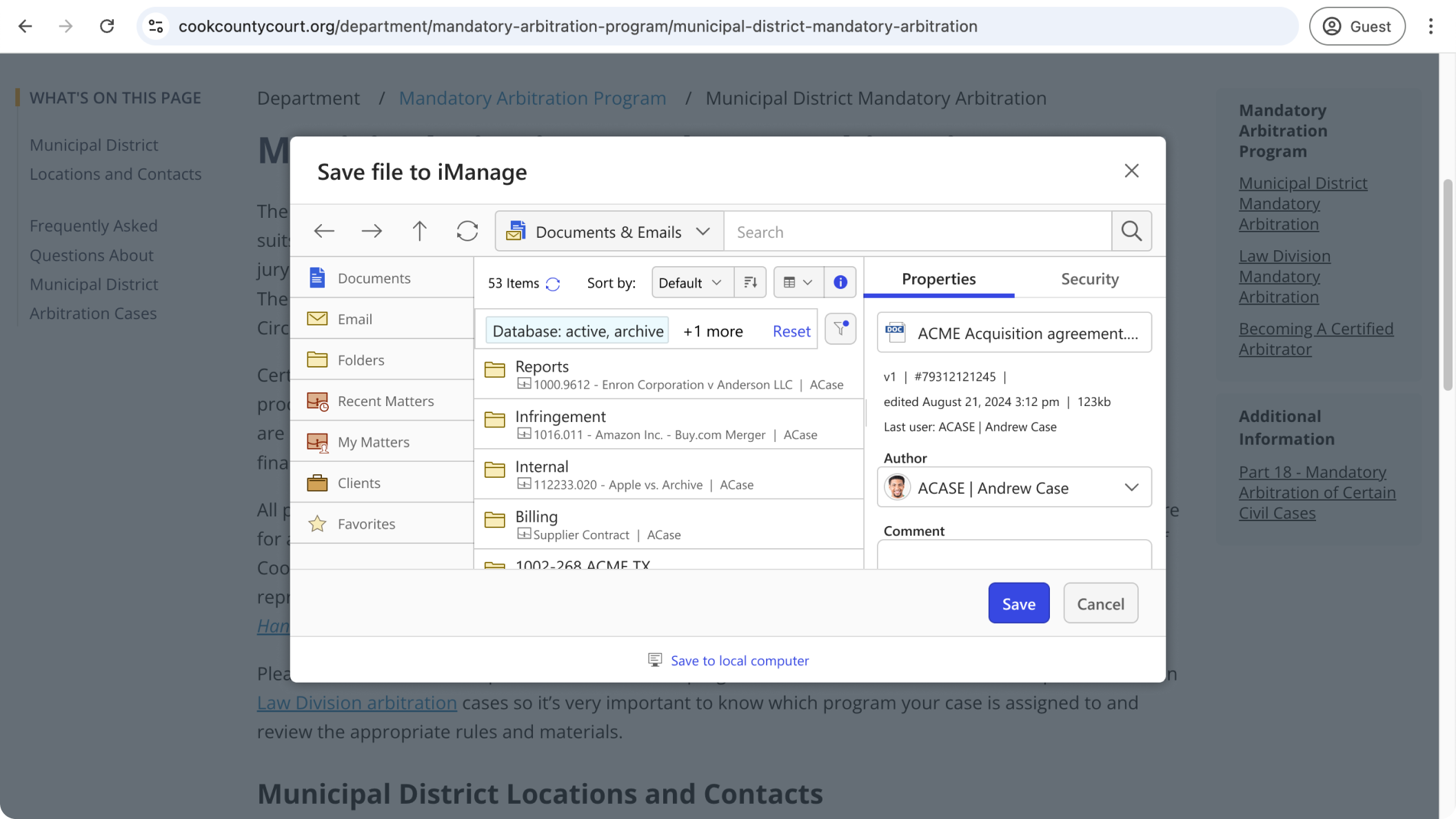Click the search magnifier icon
Screen dimensions: 1456x819
(1131, 231)
